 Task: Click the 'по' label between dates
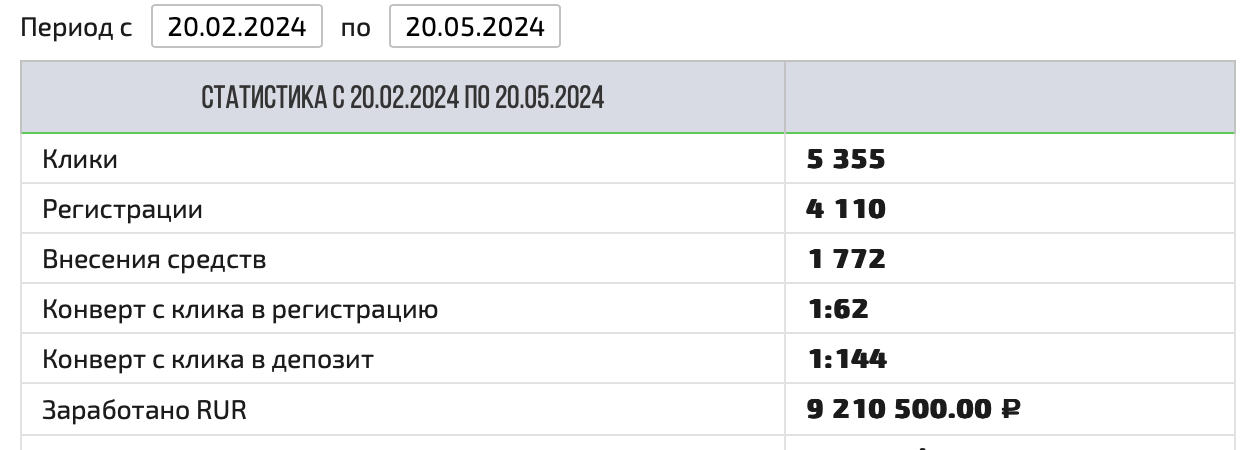point(356,27)
